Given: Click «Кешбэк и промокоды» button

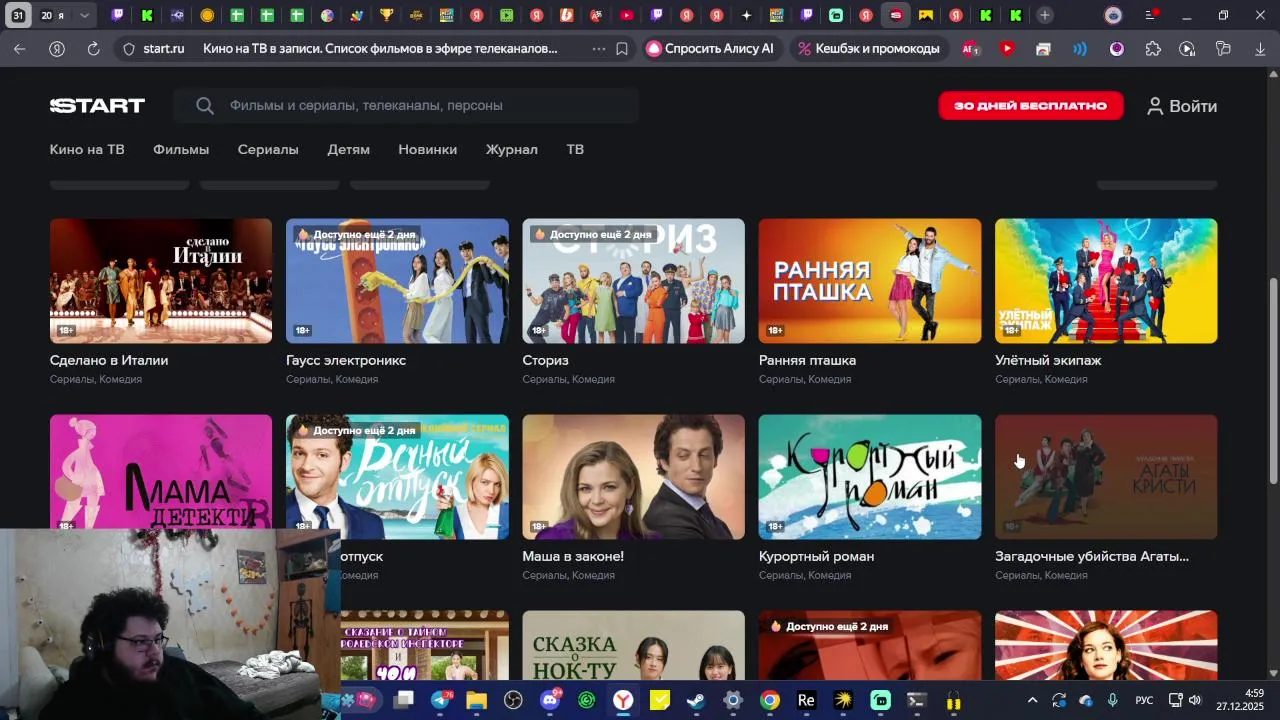Looking at the screenshot, I should (869, 48).
